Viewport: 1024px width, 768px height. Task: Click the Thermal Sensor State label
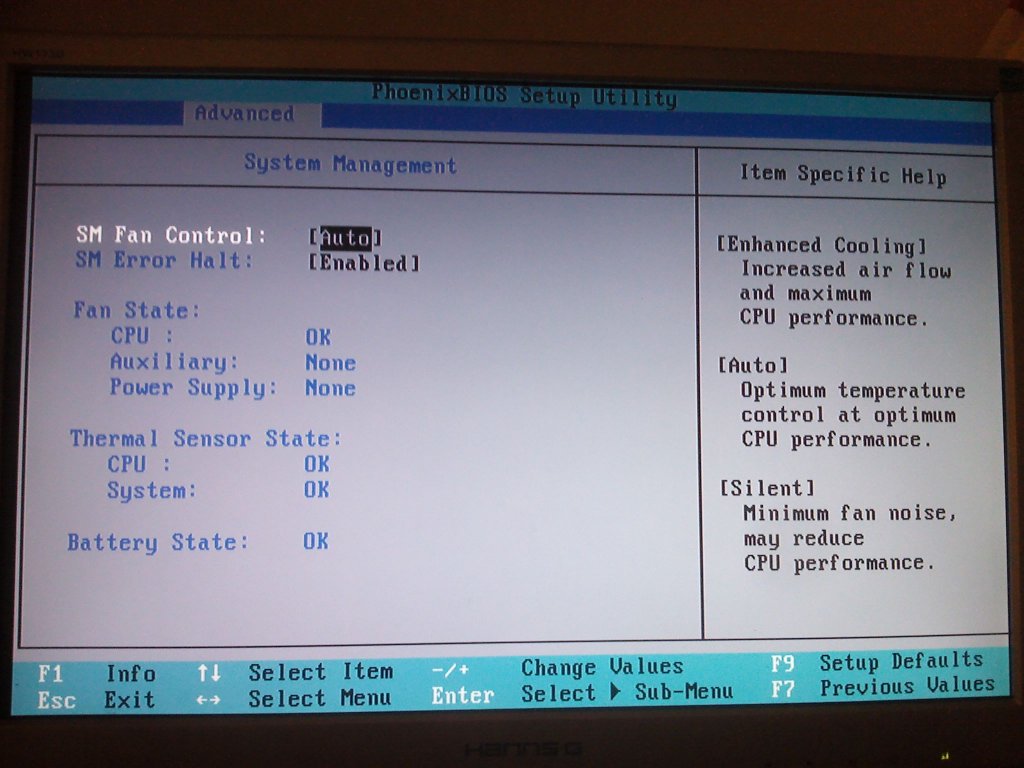206,438
